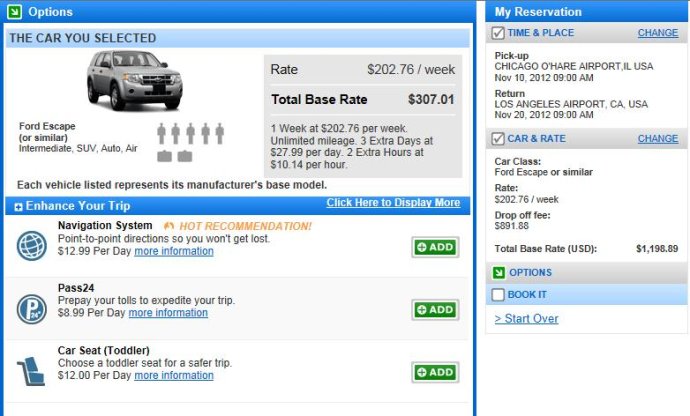Click the toddler car seat icon
690x416 pixels.
31,371
